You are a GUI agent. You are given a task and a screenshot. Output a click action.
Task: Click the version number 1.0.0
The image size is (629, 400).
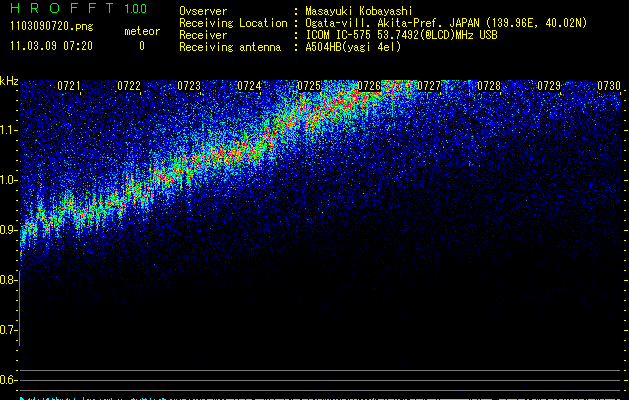click(135, 9)
